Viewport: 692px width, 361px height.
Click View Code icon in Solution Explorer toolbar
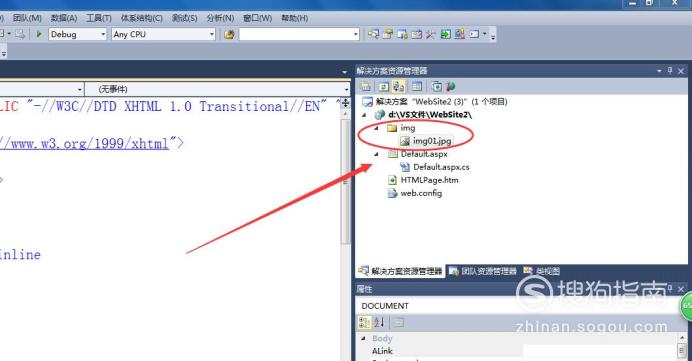(x=417, y=86)
